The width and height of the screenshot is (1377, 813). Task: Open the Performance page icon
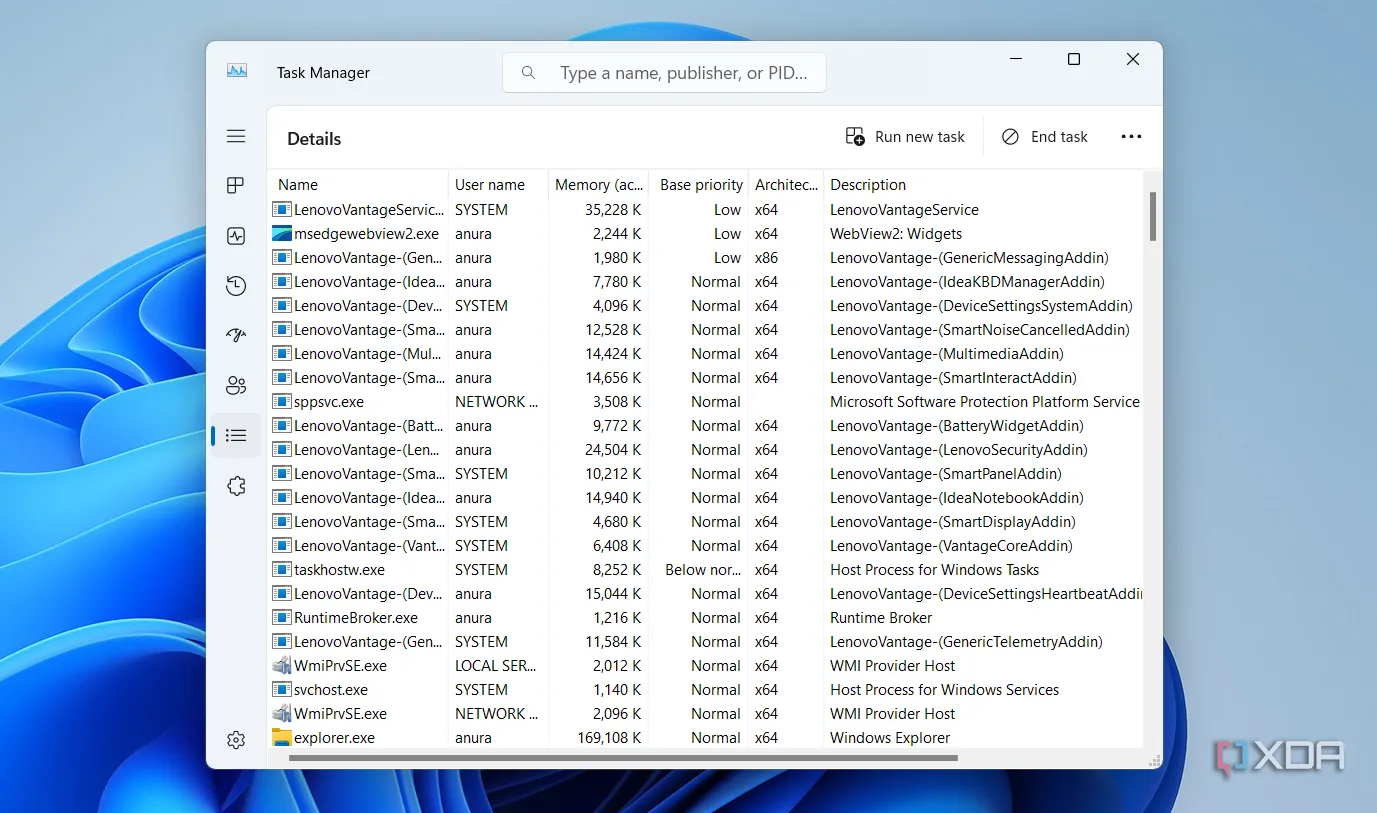tap(236, 237)
